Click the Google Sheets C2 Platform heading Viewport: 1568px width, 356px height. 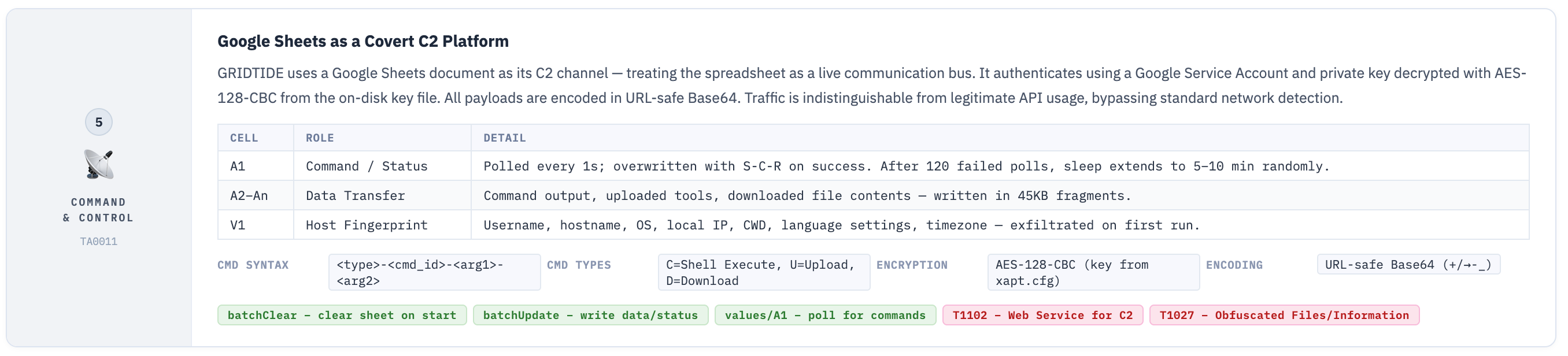[x=363, y=42]
